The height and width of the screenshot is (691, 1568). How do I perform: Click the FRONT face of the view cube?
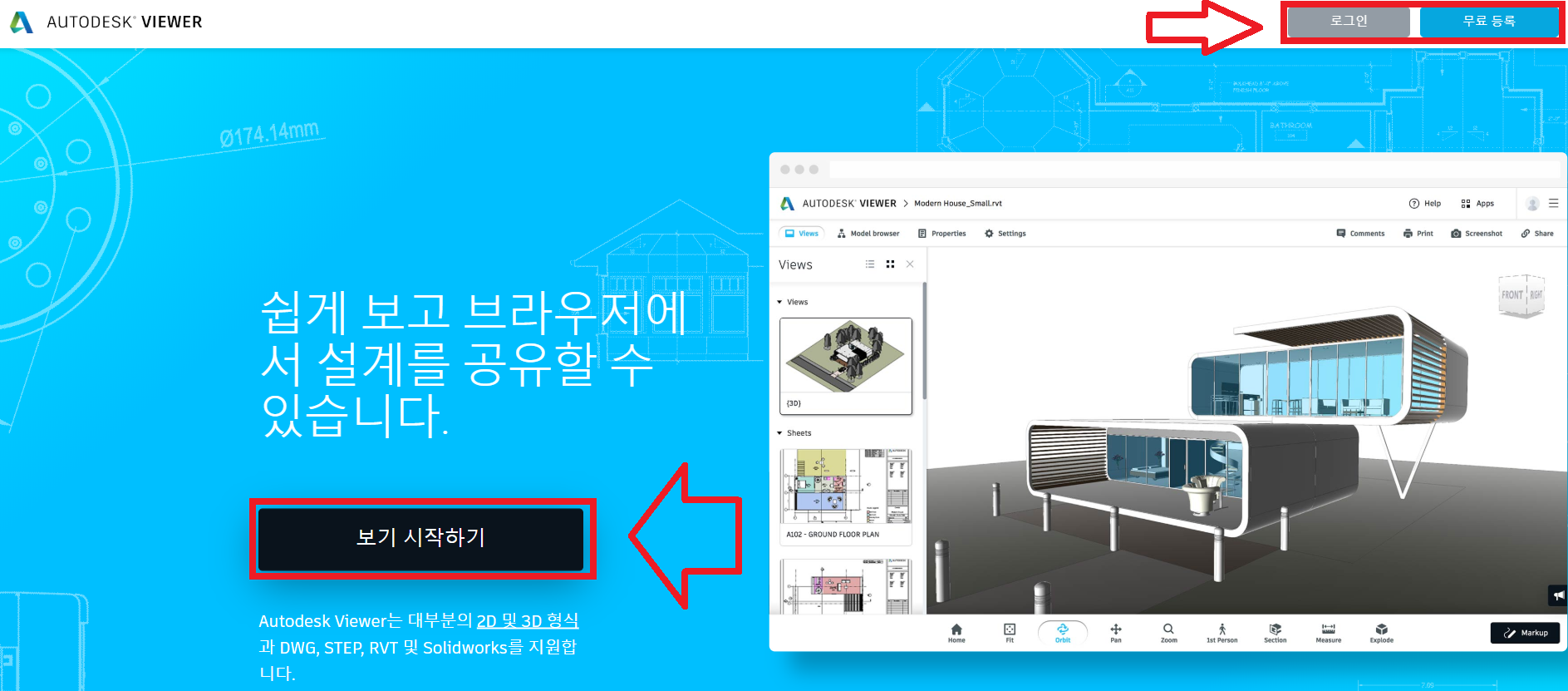[x=1512, y=295]
